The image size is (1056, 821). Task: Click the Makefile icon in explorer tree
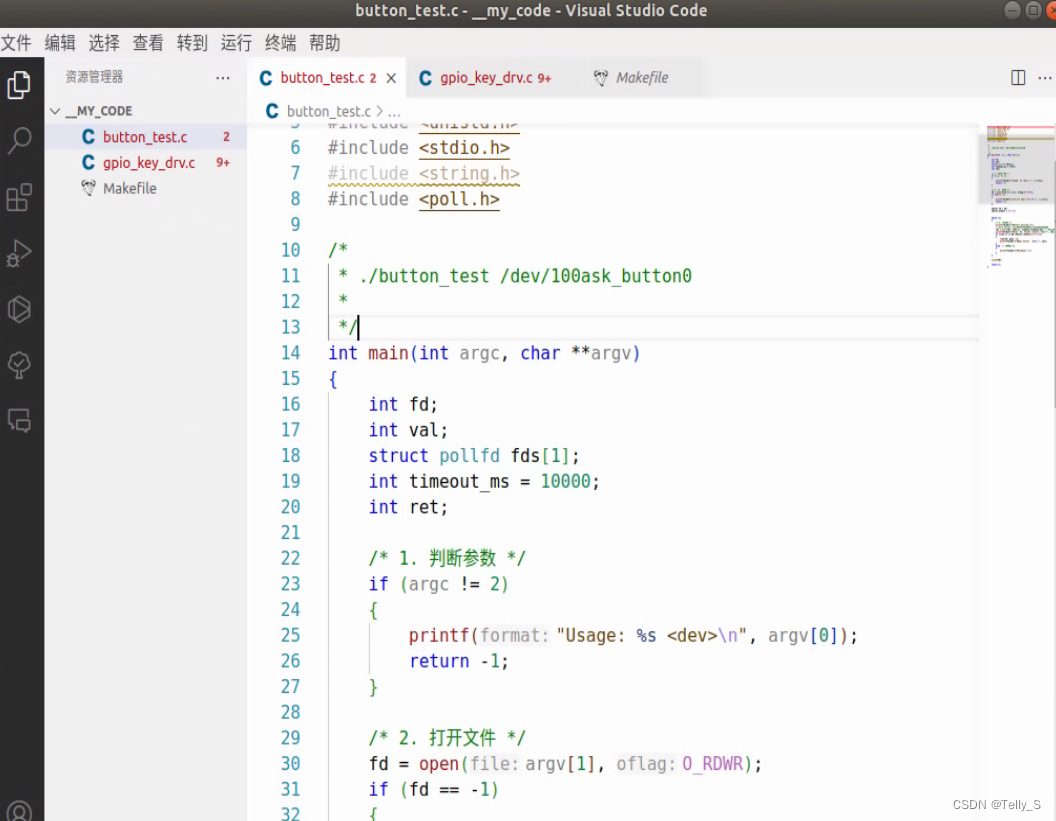coord(88,188)
